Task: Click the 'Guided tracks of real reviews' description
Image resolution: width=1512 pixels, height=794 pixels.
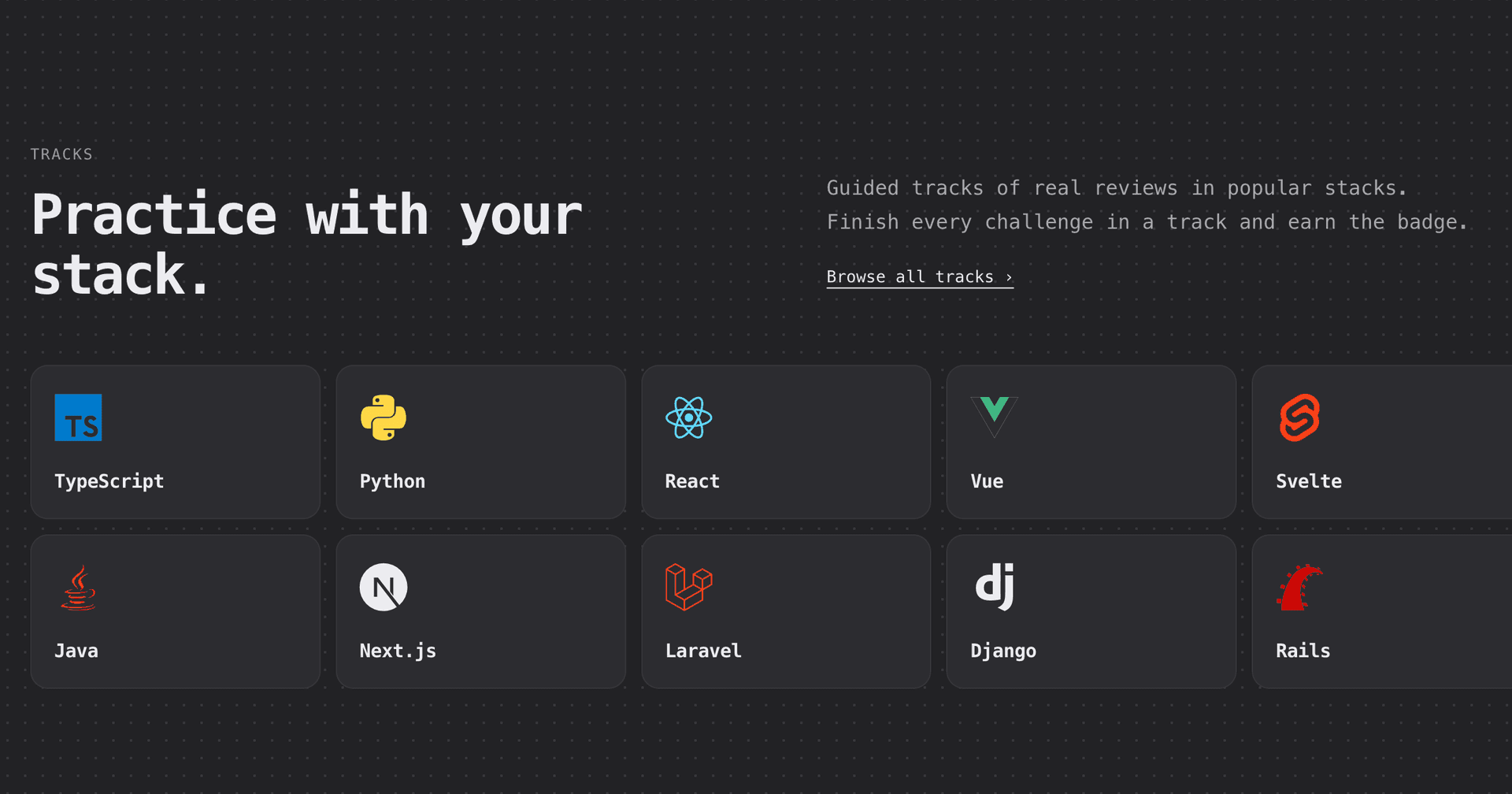Action: point(1147,205)
